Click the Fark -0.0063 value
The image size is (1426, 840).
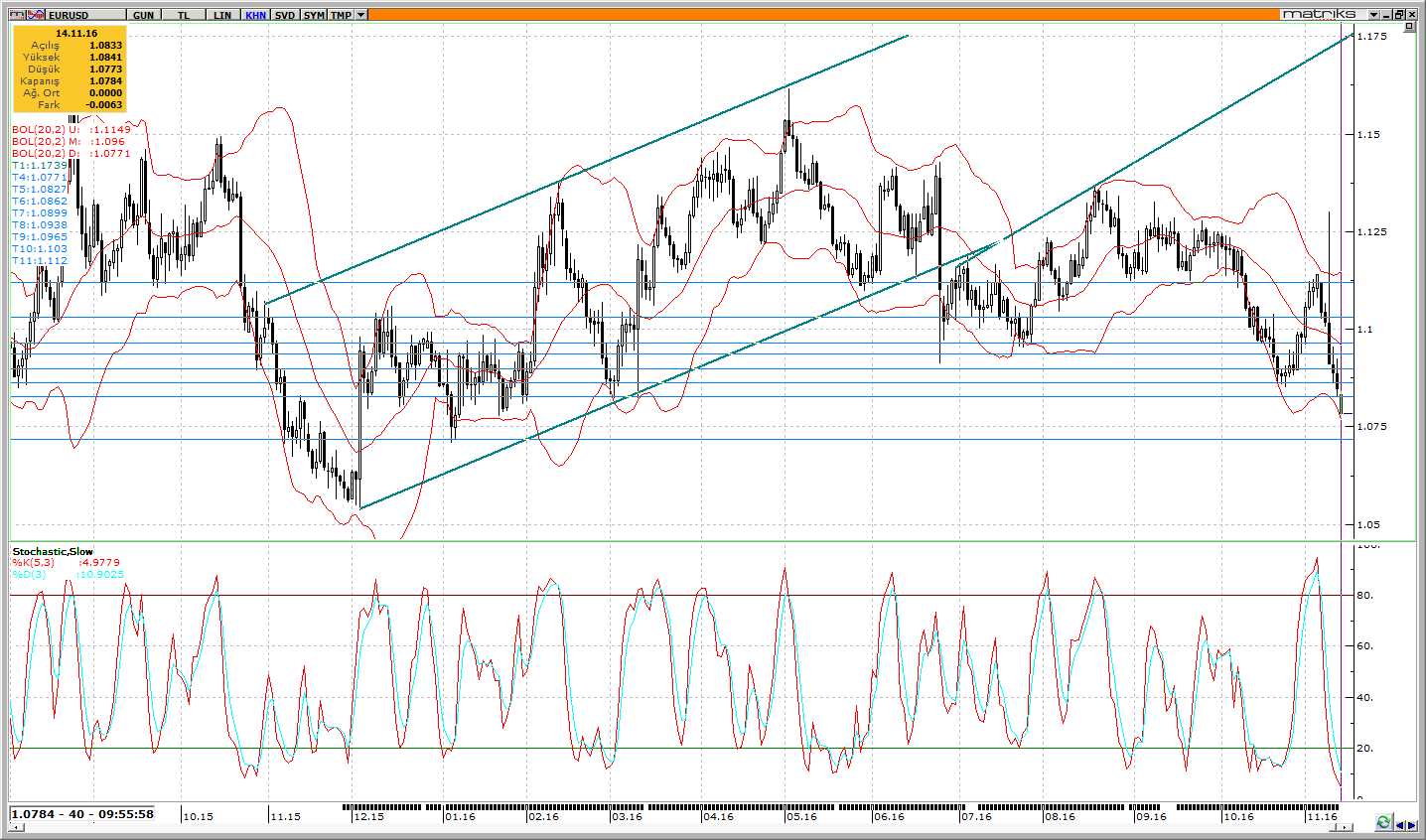point(104,105)
